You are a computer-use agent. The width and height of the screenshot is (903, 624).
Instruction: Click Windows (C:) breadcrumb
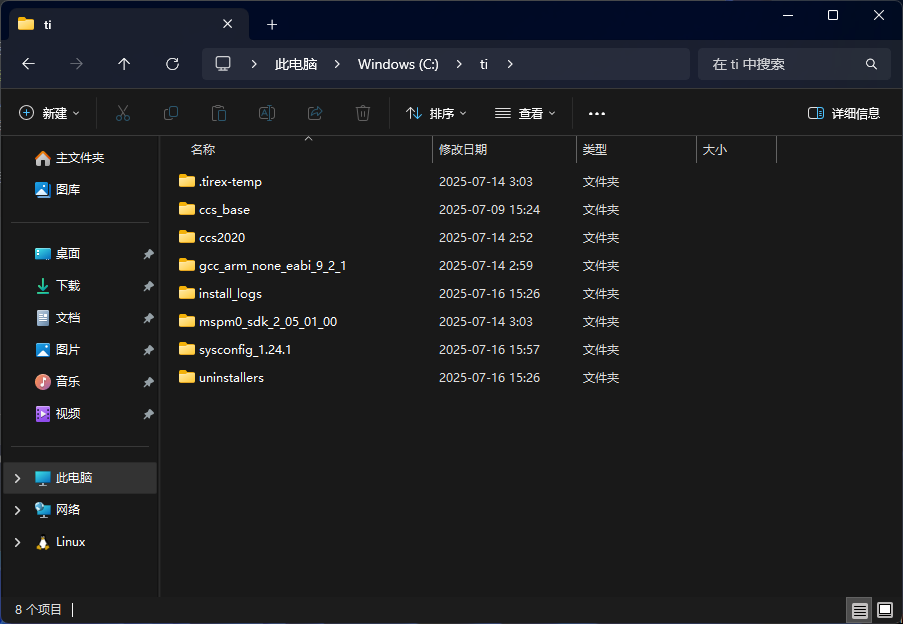click(x=398, y=64)
